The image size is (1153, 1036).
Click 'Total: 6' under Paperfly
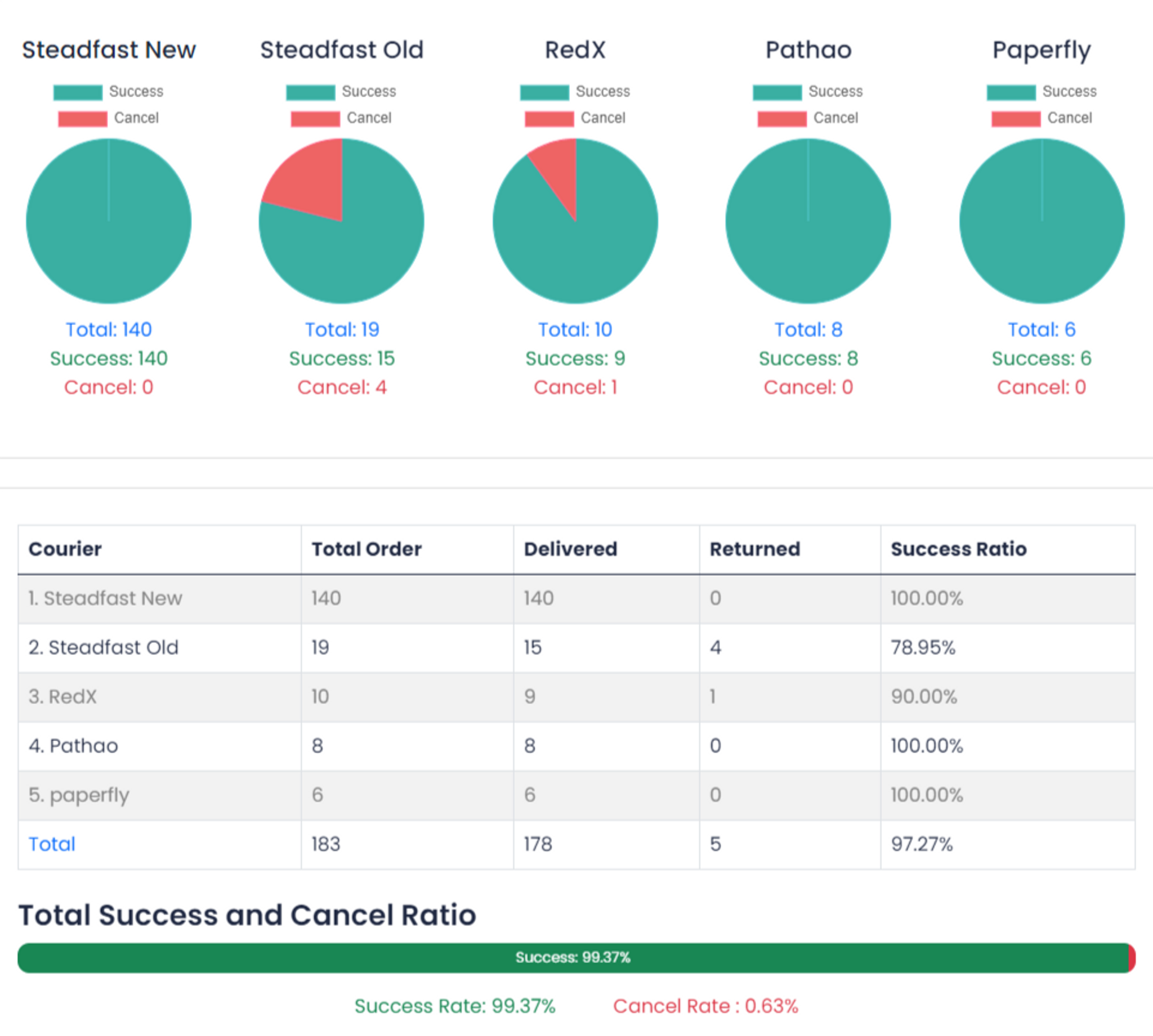pos(1042,330)
